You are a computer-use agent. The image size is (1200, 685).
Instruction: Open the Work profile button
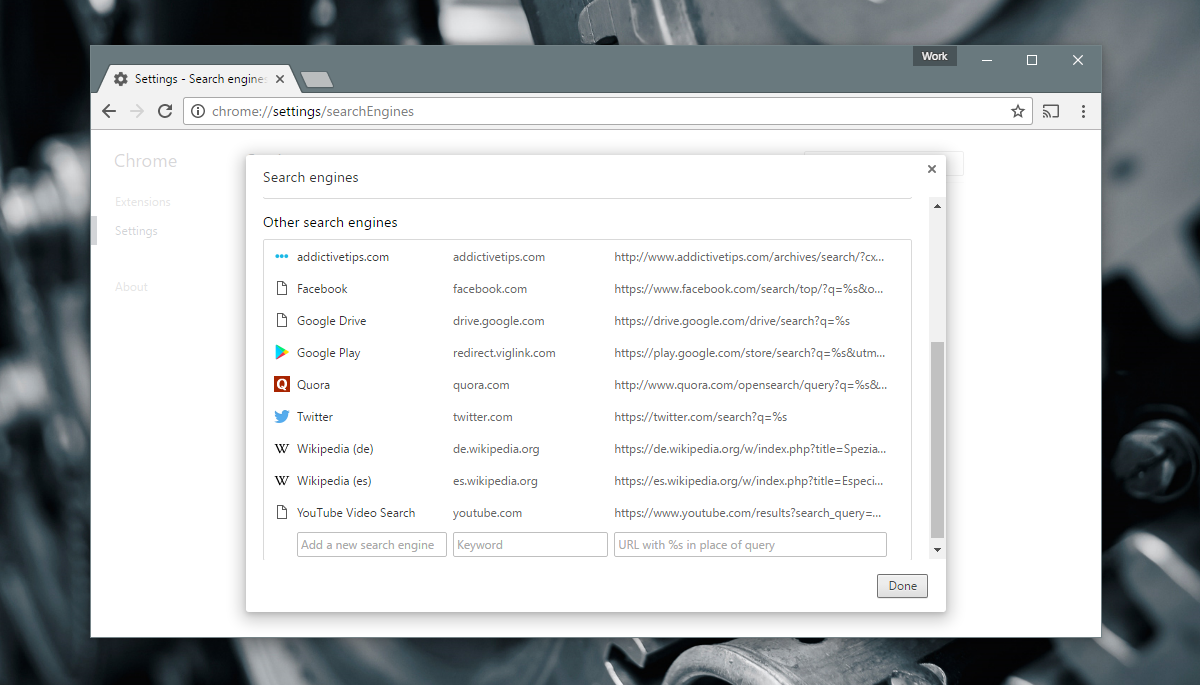click(x=934, y=57)
